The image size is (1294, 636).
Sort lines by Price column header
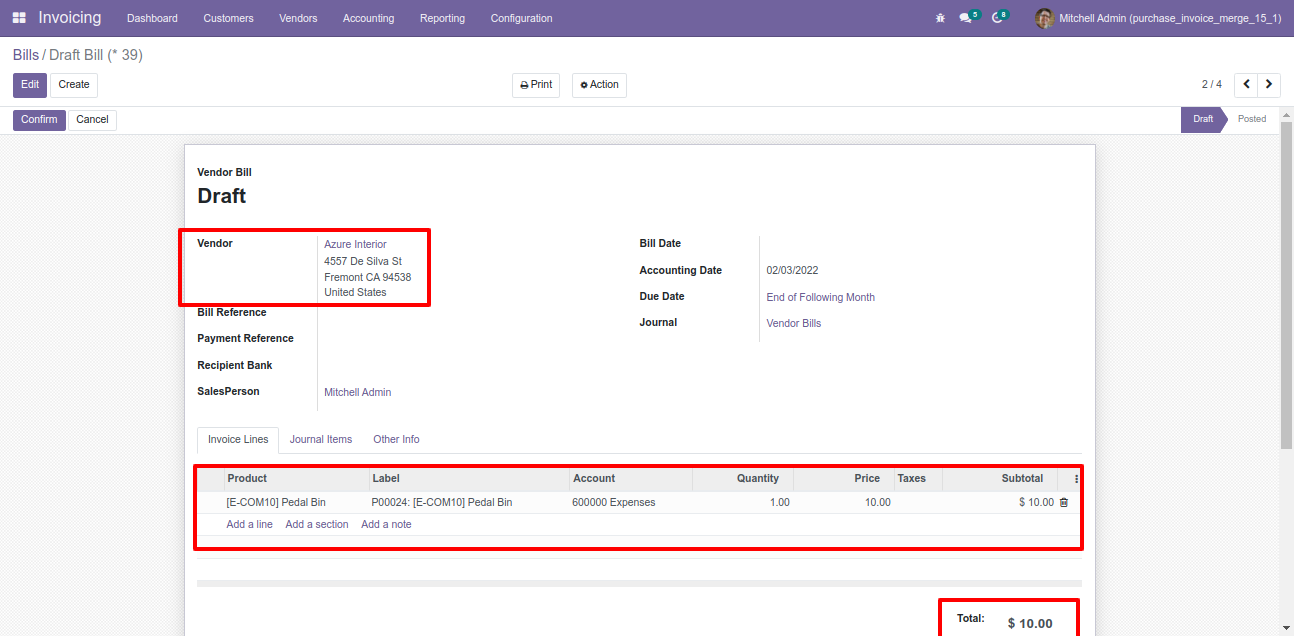(843, 479)
